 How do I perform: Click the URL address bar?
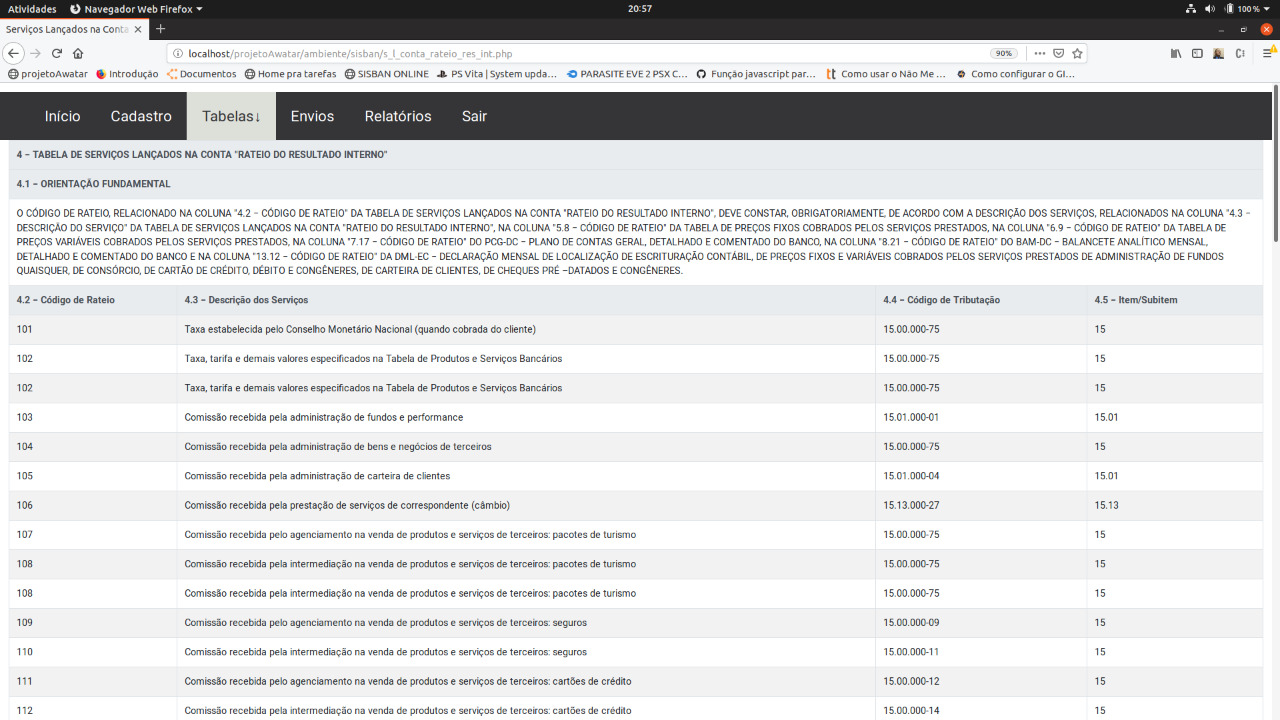pyautogui.click(x=580, y=53)
